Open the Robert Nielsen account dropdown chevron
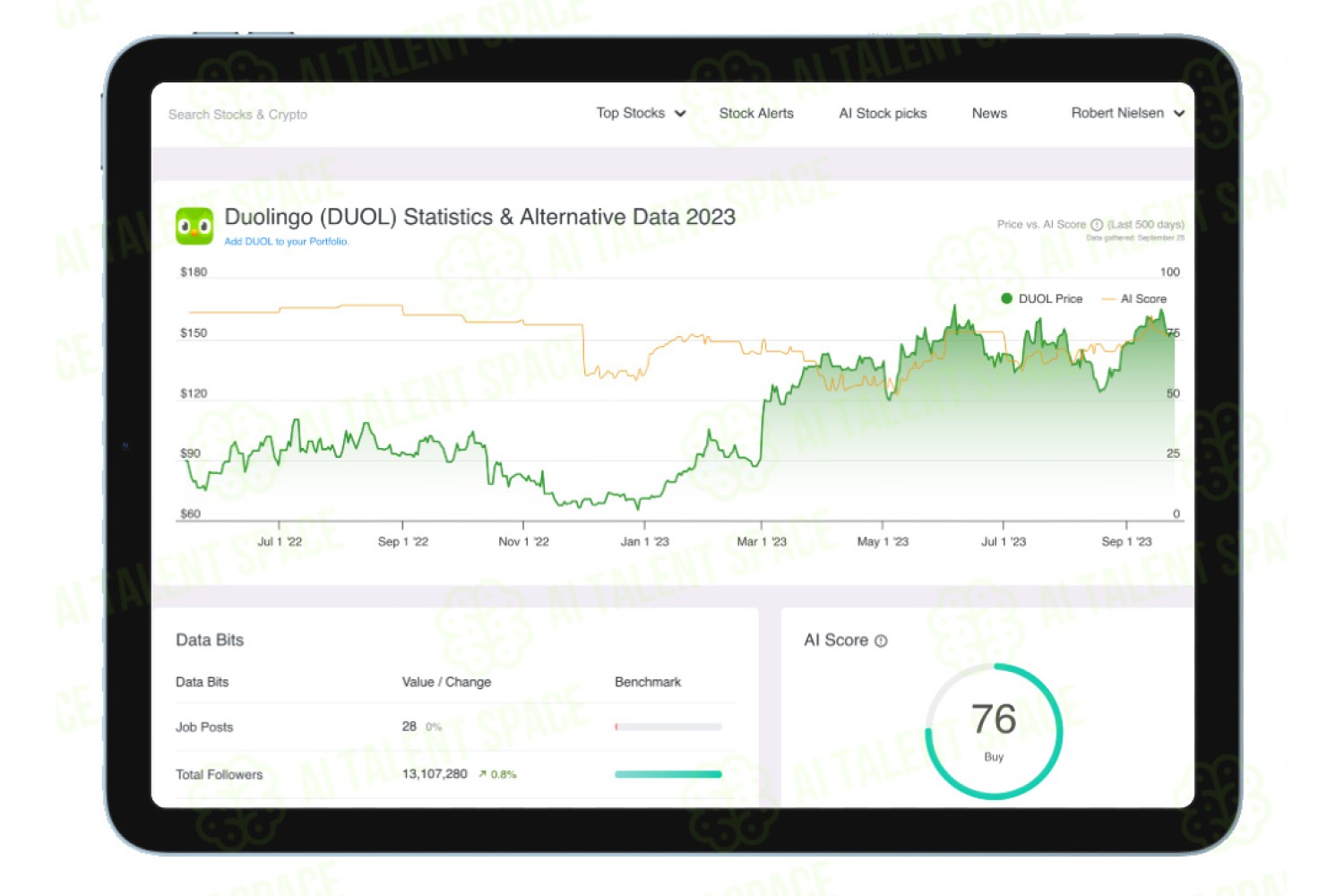Screen dimensions: 1344x896 (x=1179, y=114)
